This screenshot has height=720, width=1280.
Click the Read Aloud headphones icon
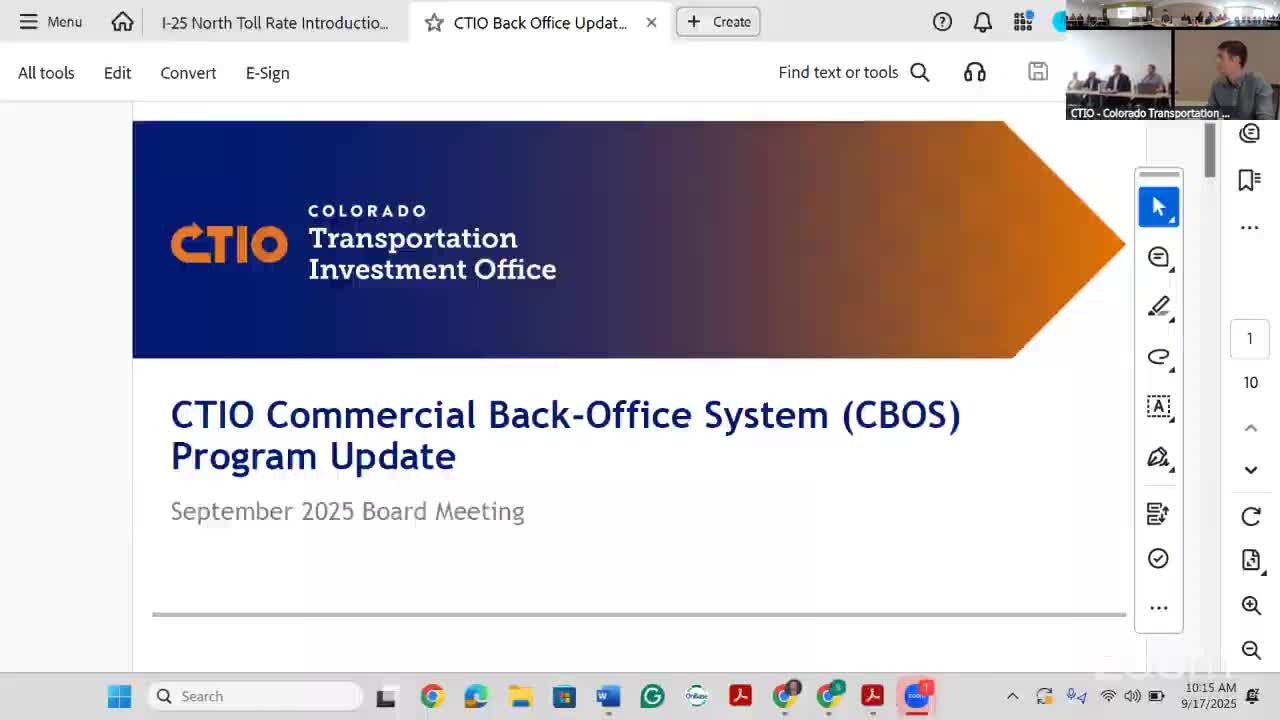975,72
